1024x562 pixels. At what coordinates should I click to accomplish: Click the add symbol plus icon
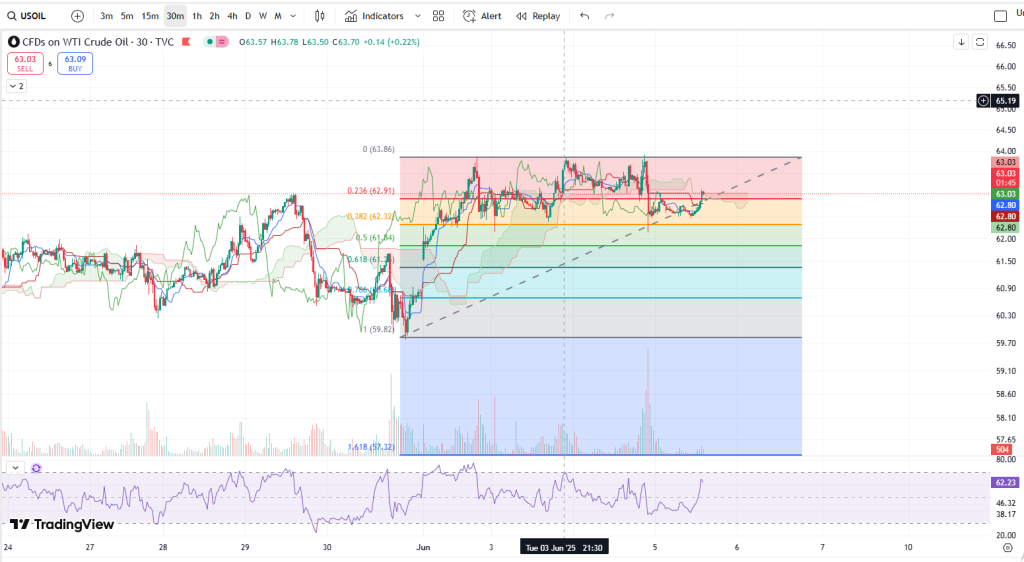[x=77, y=16]
